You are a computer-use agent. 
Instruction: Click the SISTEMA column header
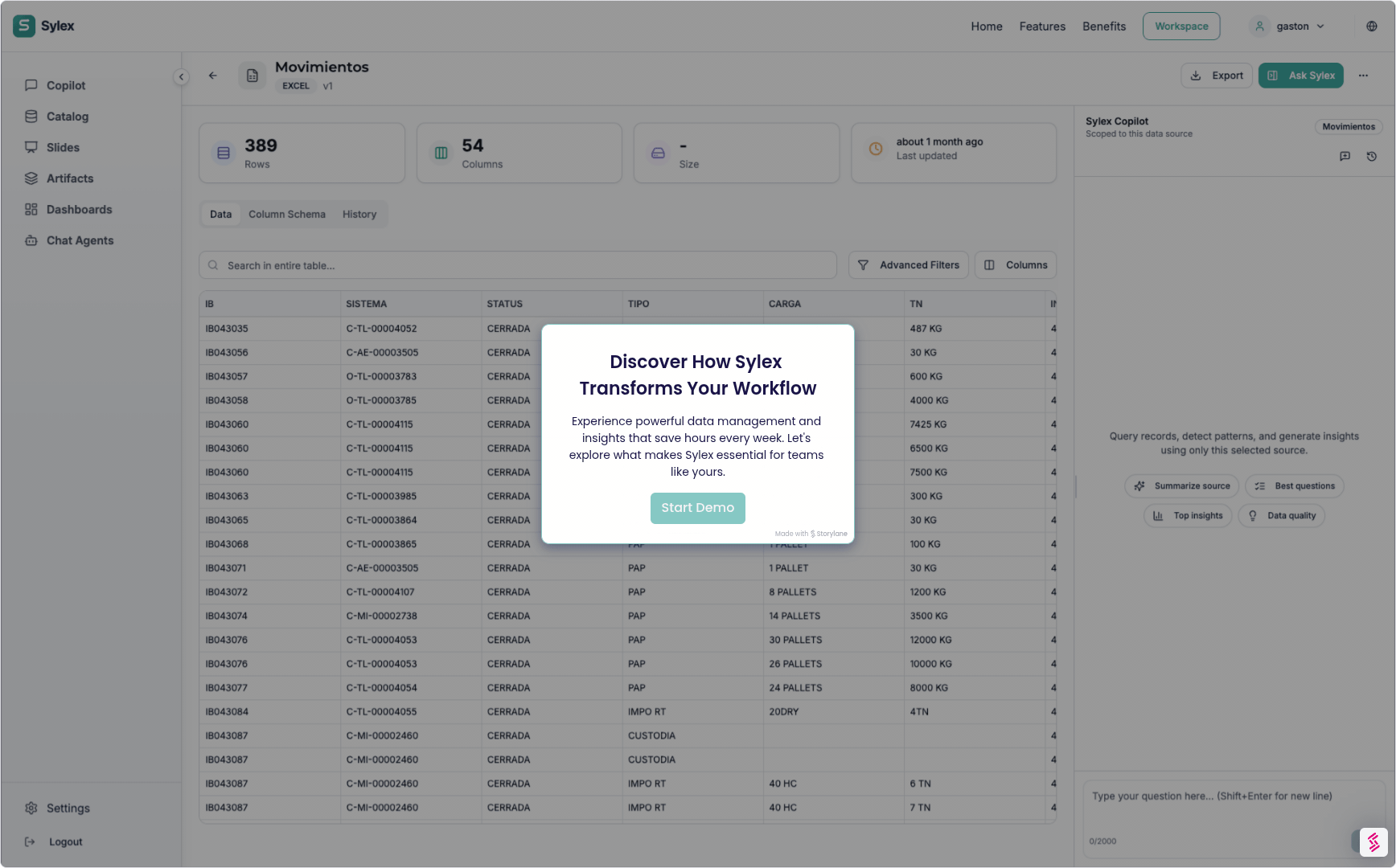410,304
